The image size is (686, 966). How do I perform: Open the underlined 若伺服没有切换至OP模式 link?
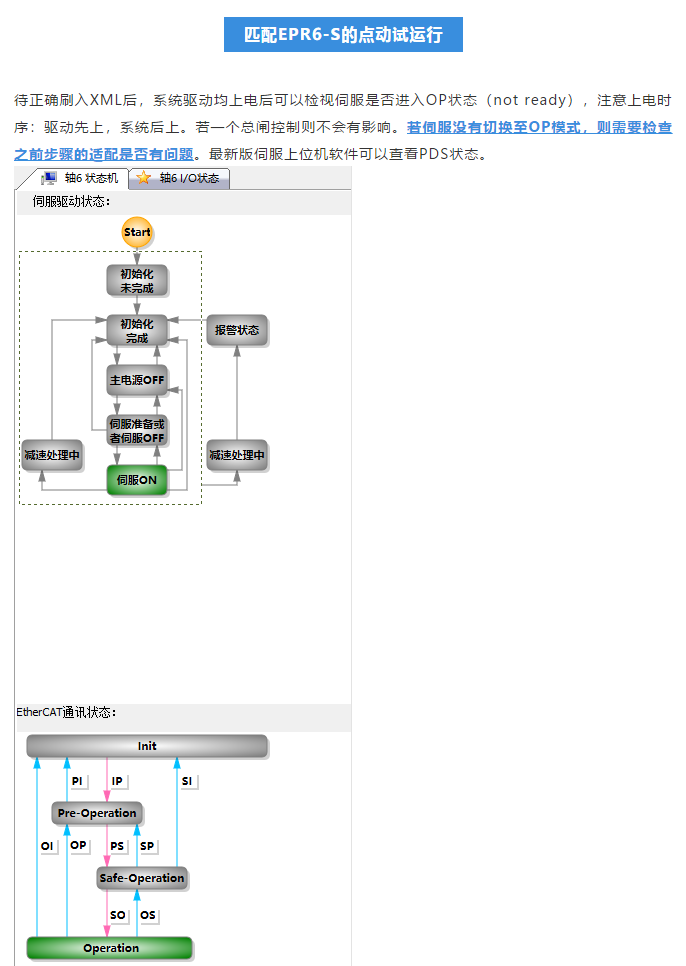tap(538, 128)
